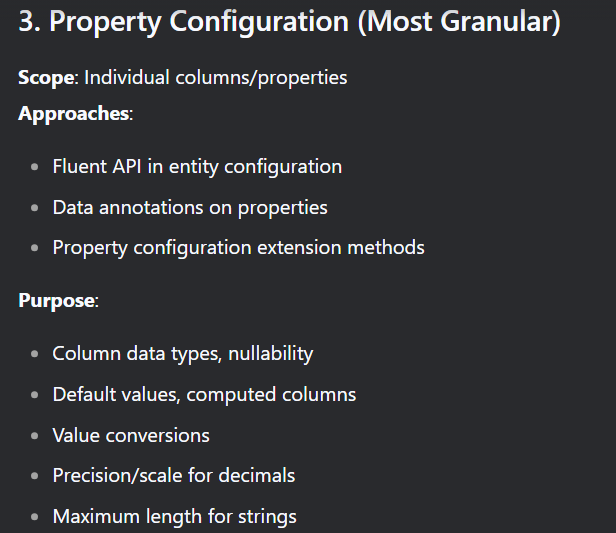Click Maximum length for strings item
The height and width of the screenshot is (533, 616).
click(x=174, y=517)
